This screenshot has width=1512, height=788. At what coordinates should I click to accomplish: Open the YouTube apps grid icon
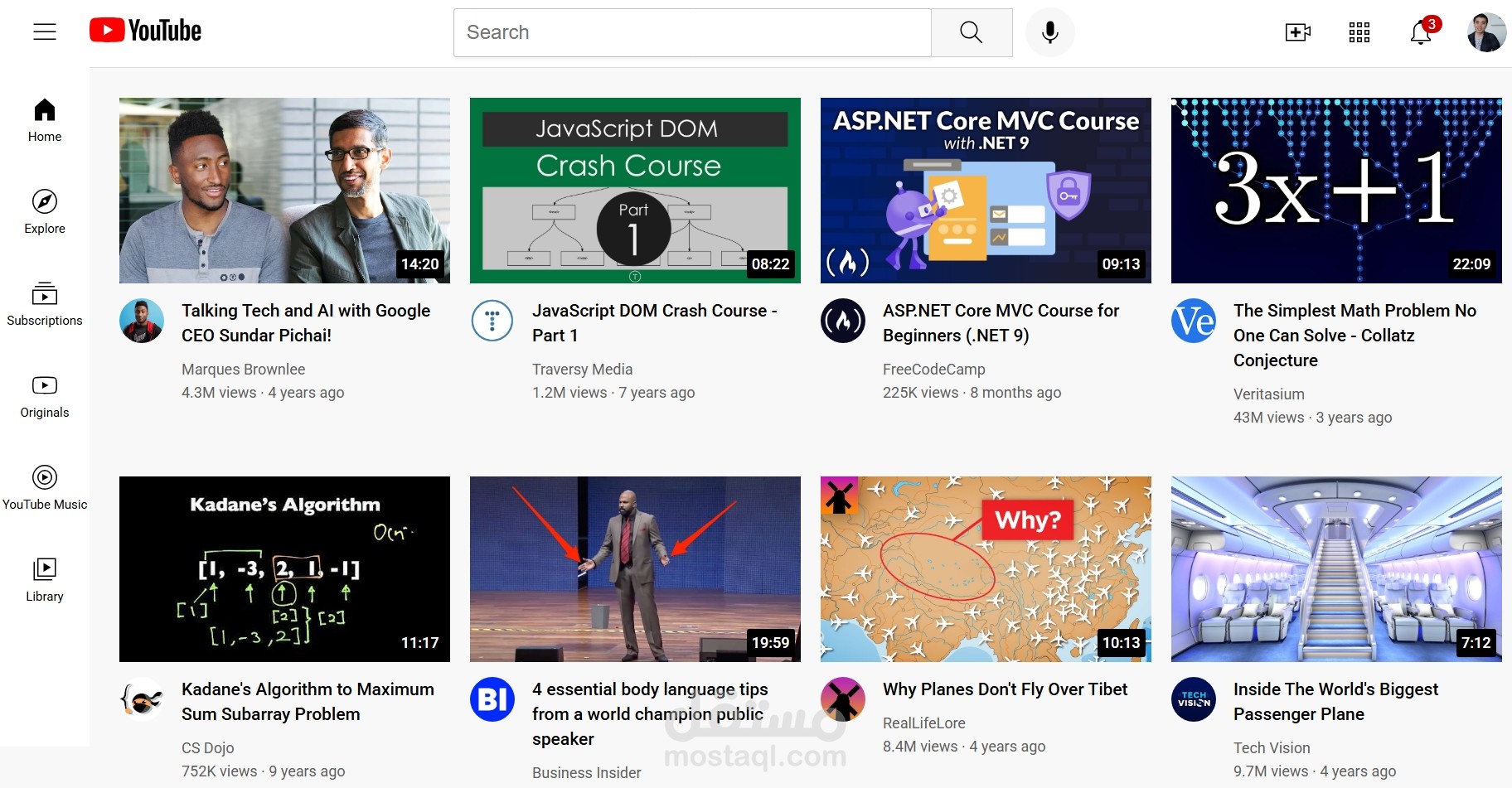pos(1359,32)
